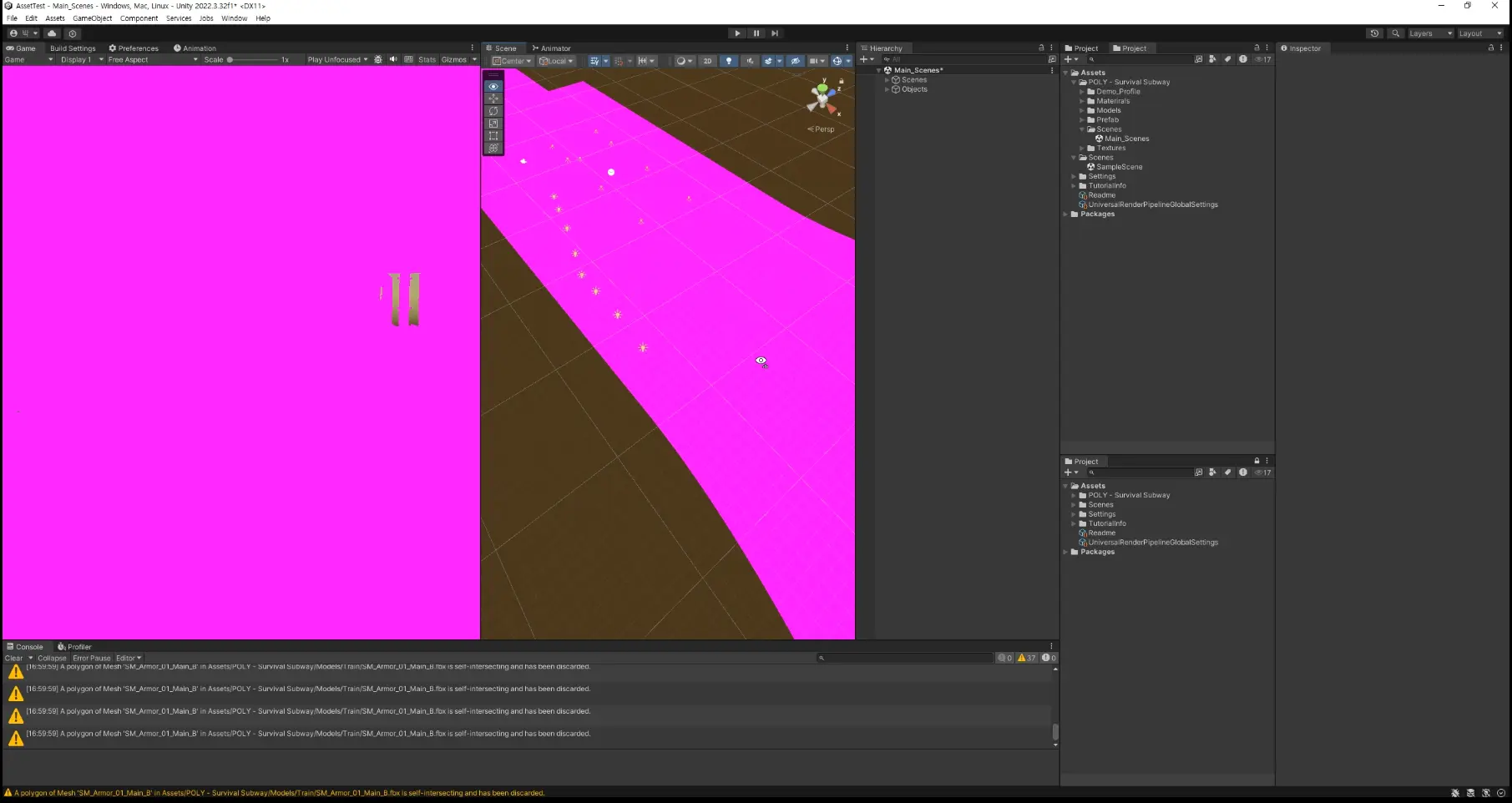Open the File menu
The image size is (1512, 803).
13,18
